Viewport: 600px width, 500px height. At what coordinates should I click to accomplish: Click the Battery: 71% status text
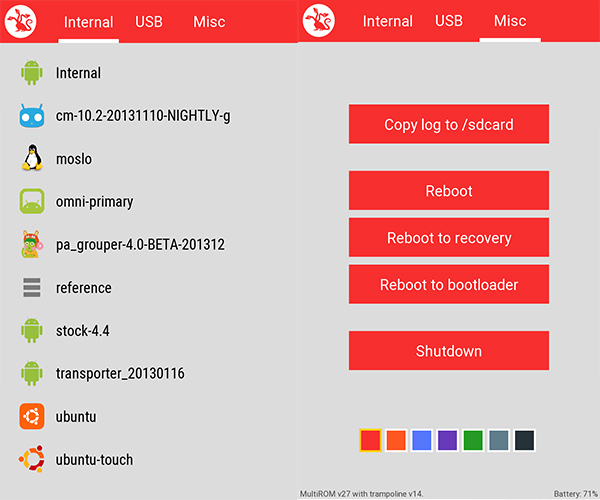pos(576,493)
